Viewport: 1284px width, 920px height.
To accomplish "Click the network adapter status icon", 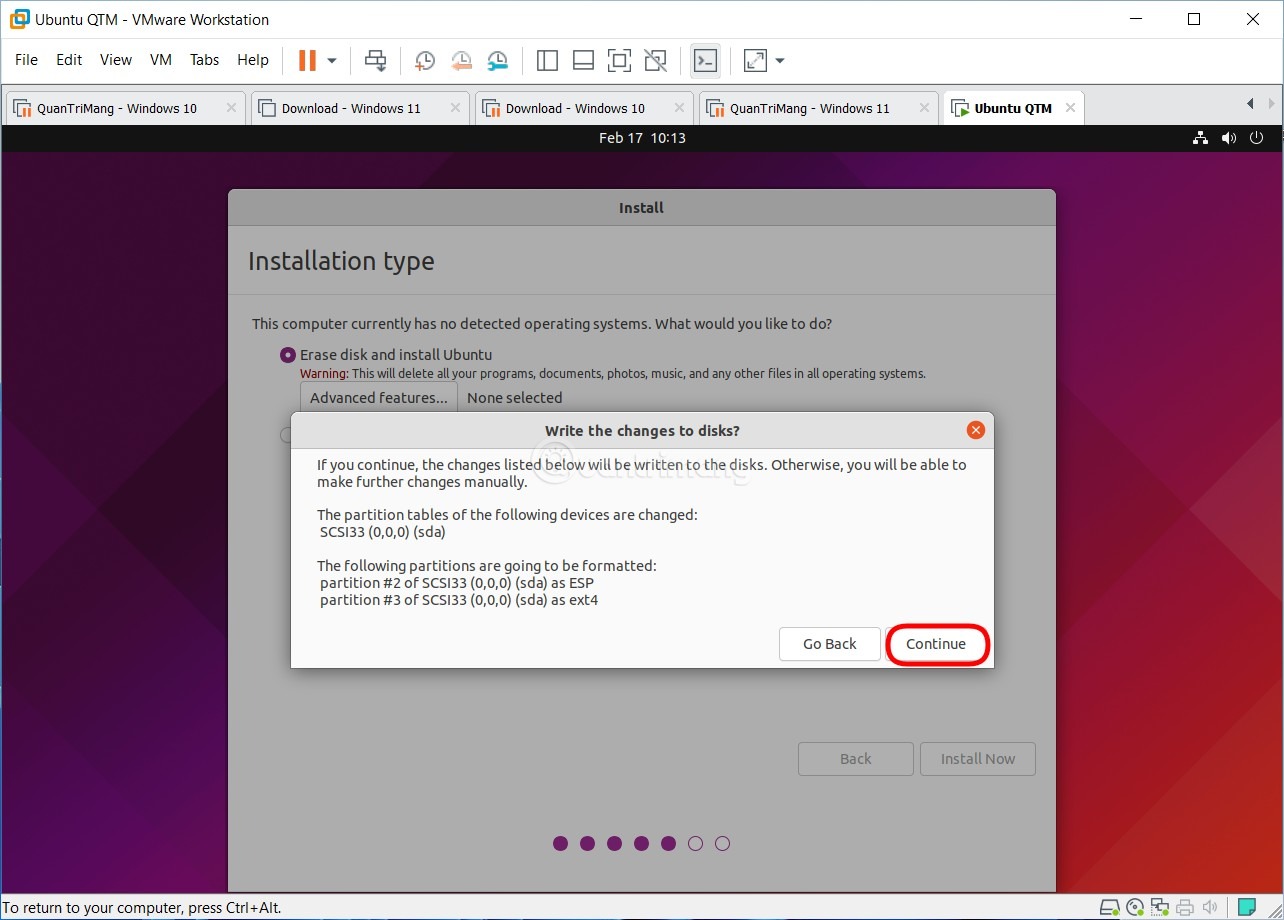I will point(1160,908).
